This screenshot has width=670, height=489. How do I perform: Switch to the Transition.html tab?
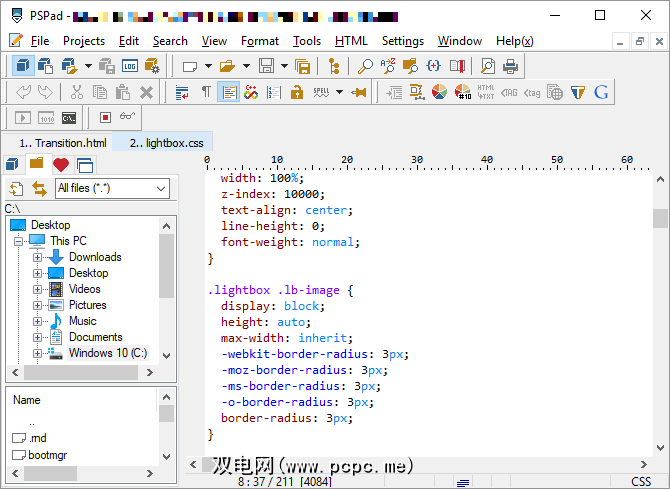coord(62,143)
